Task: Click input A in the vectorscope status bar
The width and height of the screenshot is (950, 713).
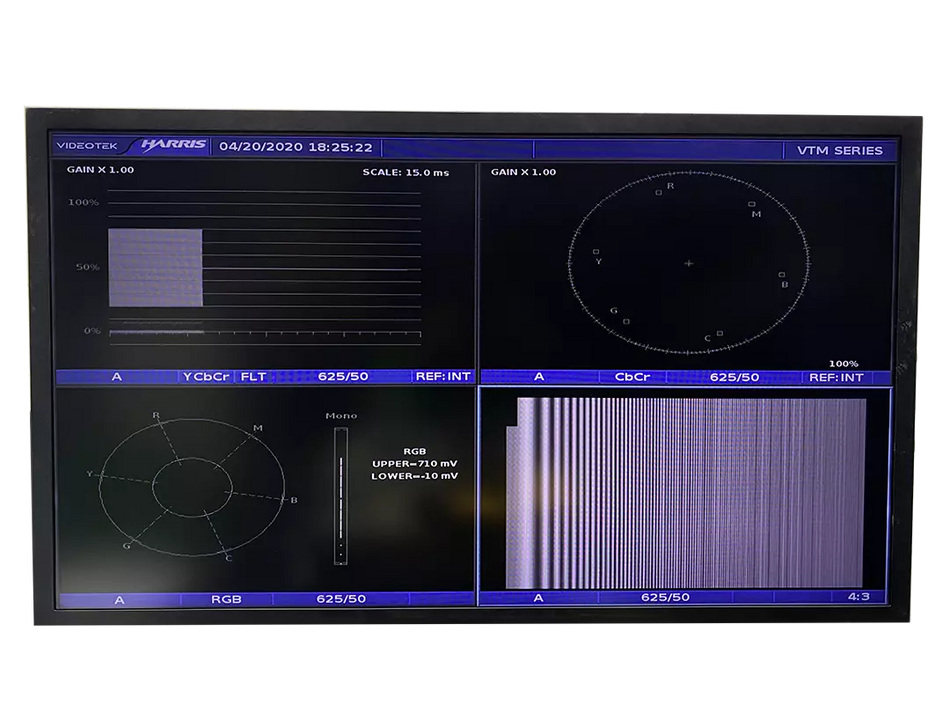Action: point(539,377)
